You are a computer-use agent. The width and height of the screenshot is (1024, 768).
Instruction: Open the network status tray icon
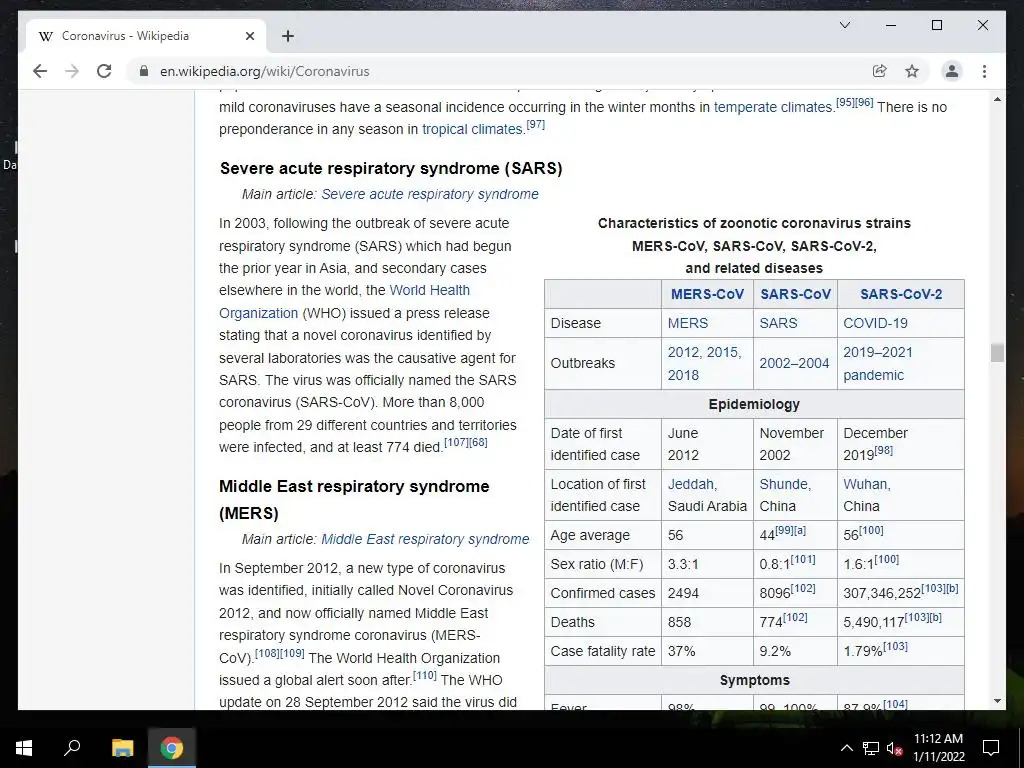click(x=871, y=748)
